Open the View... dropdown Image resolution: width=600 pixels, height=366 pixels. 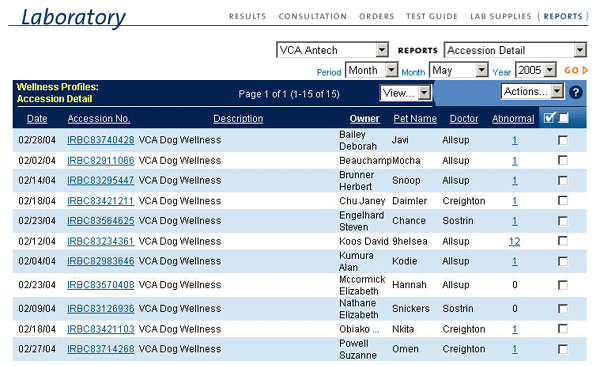click(406, 93)
